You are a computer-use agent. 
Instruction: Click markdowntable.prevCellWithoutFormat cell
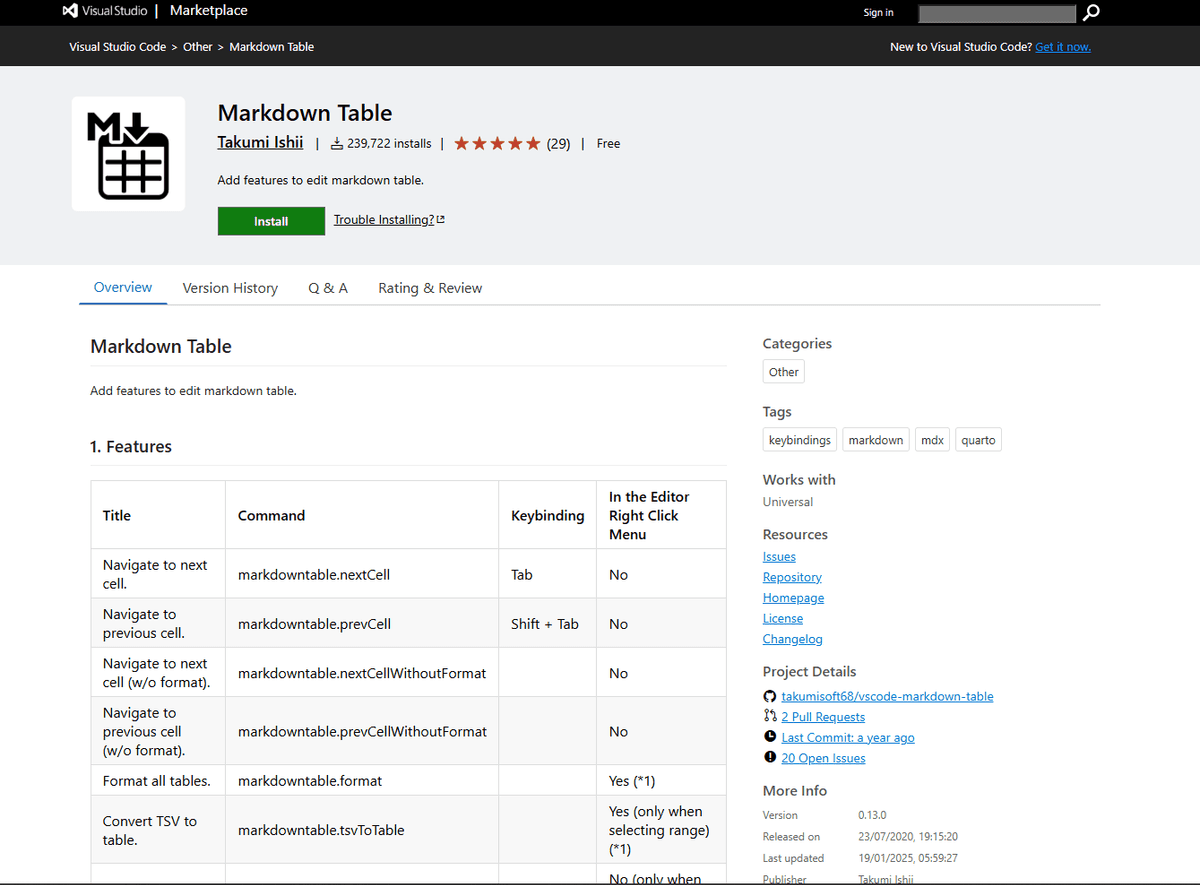pos(362,731)
